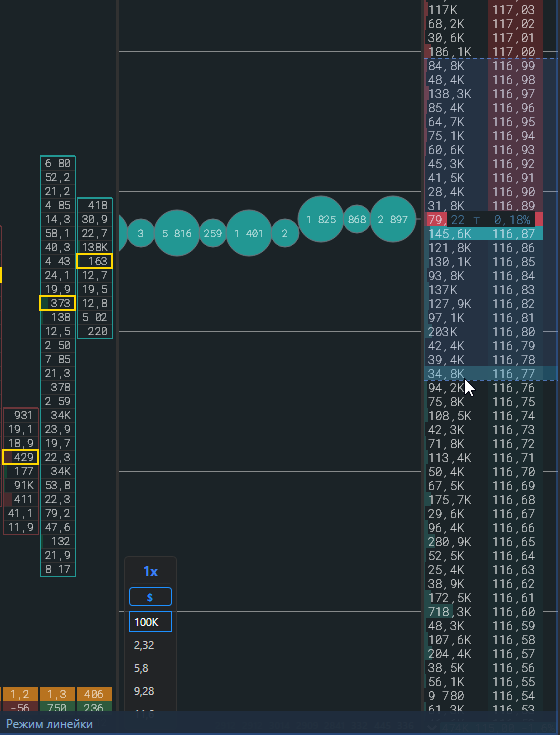Image resolution: width=560 pixels, height=735 pixels.
Task: Click the 79,2 cluster cell
Action: click(x=58, y=513)
